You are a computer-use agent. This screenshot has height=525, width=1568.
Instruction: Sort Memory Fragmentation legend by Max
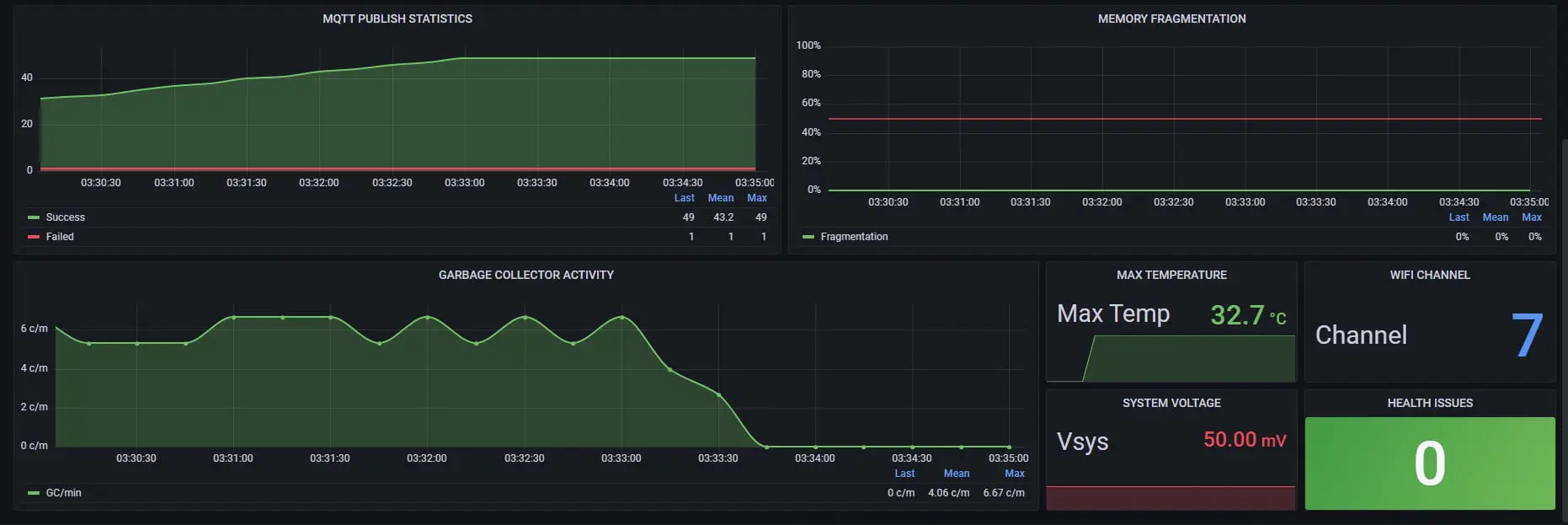[1532, 217]
